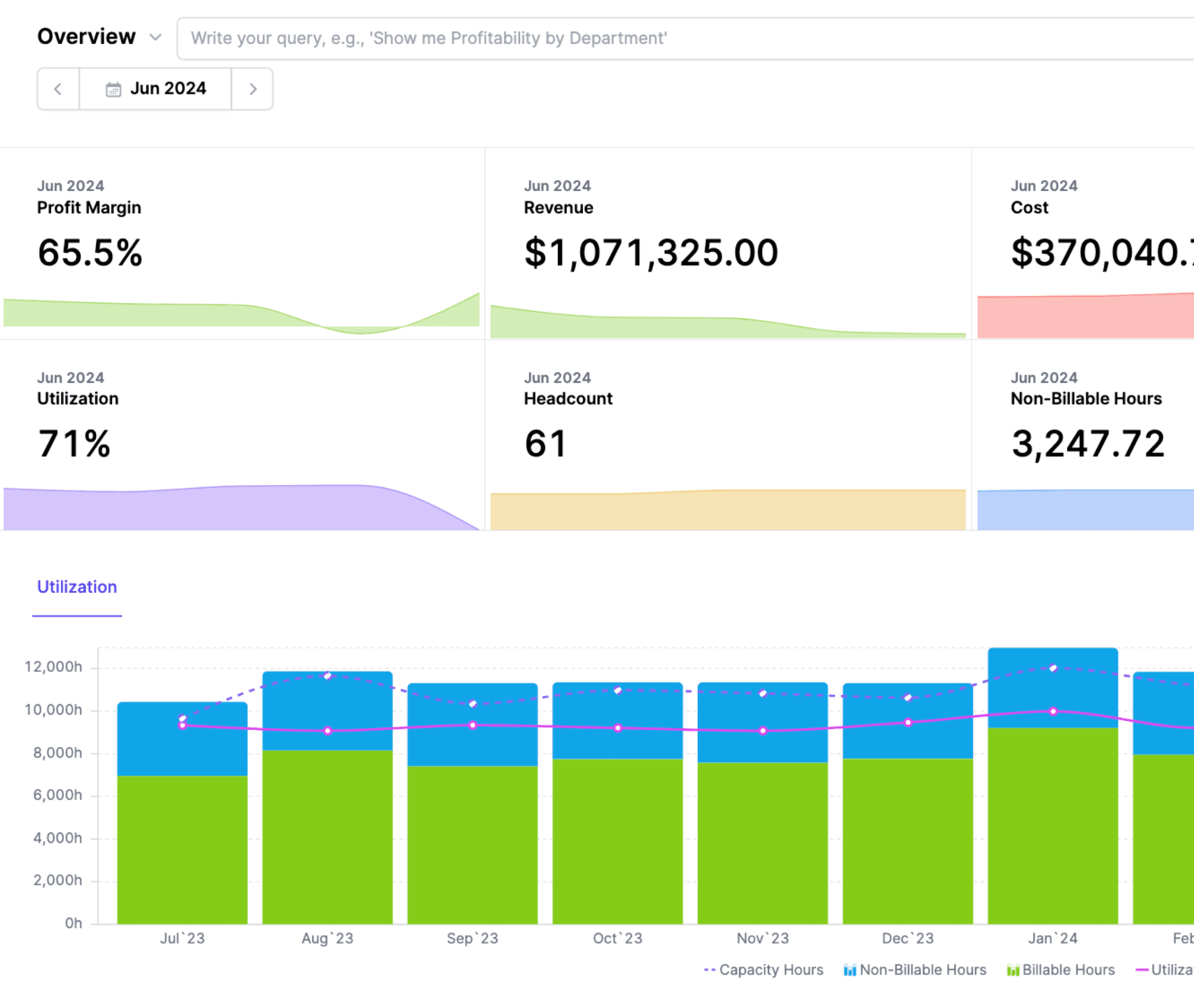Click the Sep`23 axis label
The width and height of the screenshot is (1194, 1008).
coord(472,939)
